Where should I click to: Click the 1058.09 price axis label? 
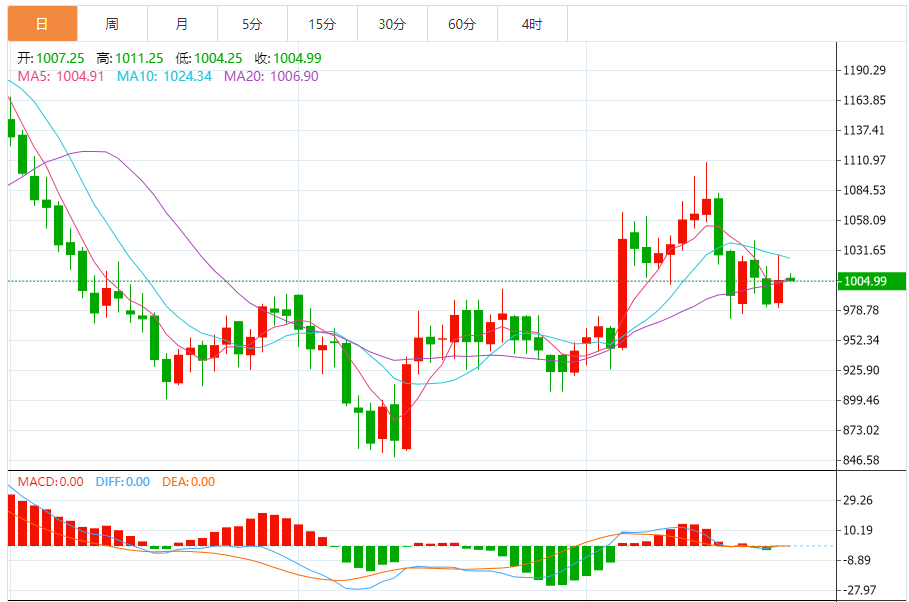tap(864, 220)
